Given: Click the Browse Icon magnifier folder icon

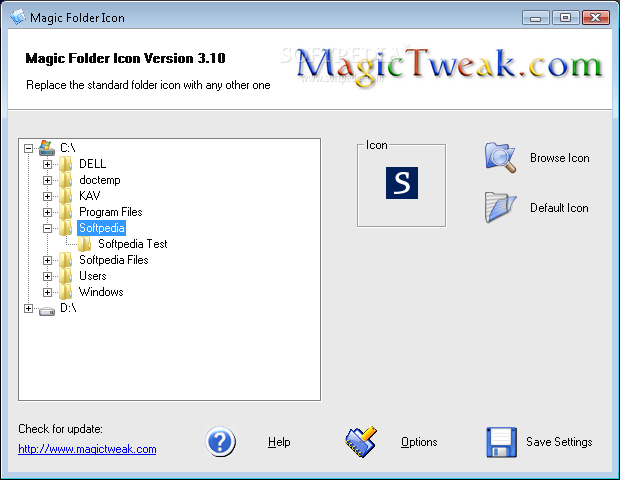Looking at the screenshot, I should tap(500, 157).
